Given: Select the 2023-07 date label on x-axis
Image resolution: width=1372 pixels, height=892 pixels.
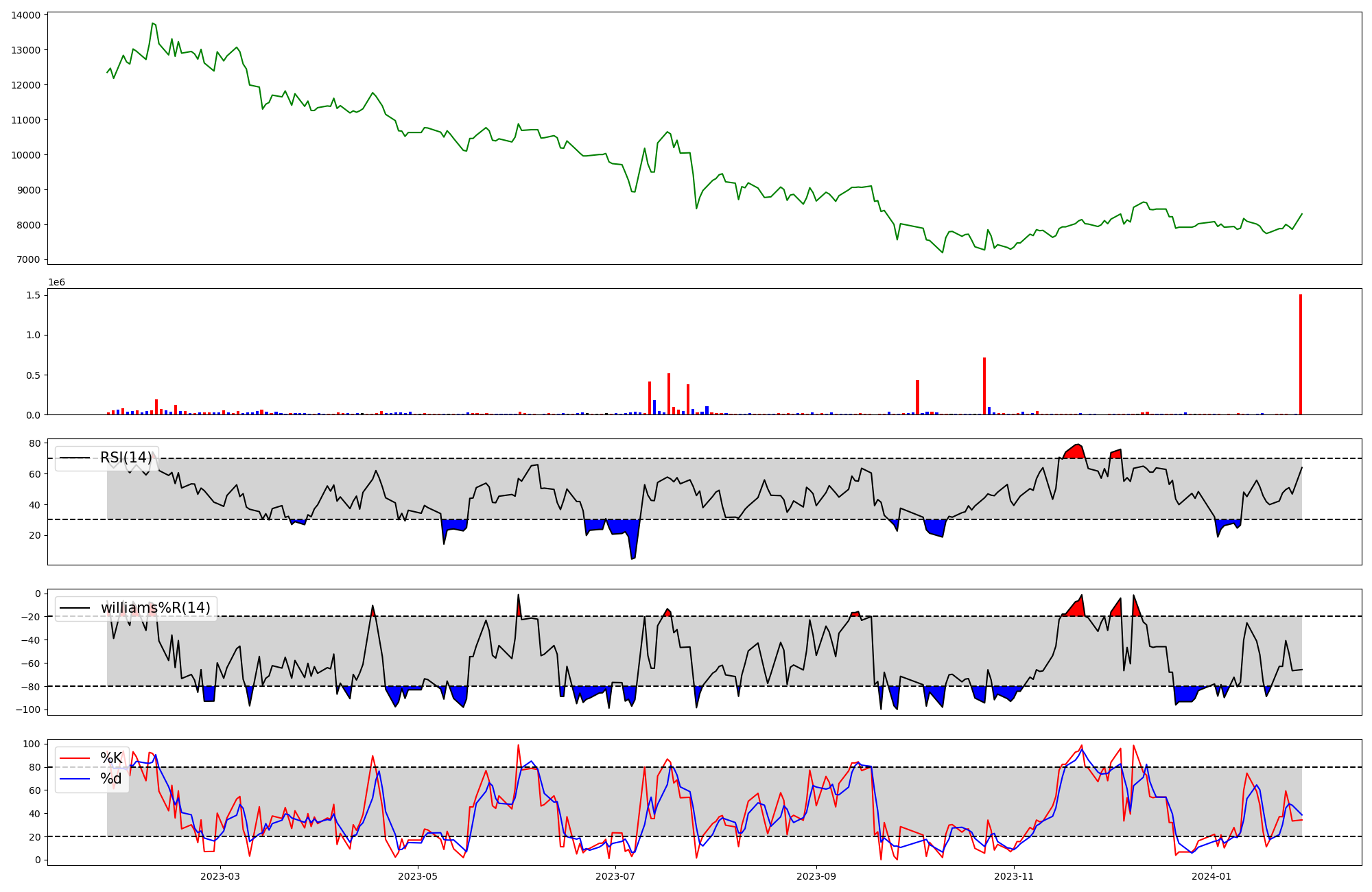Looking at the screenshot, I should [615, 876].
